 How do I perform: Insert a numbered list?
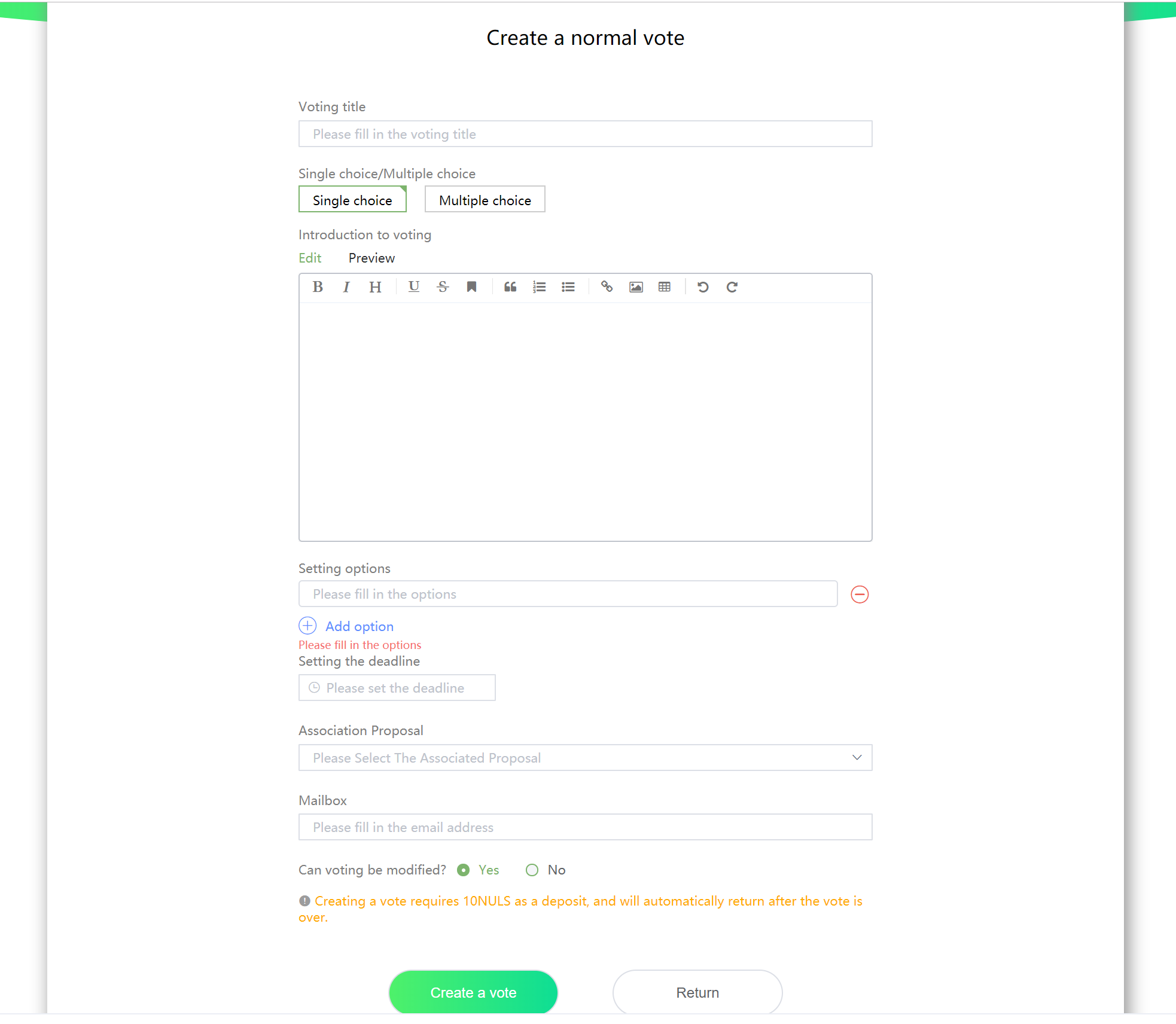(539, 287)
